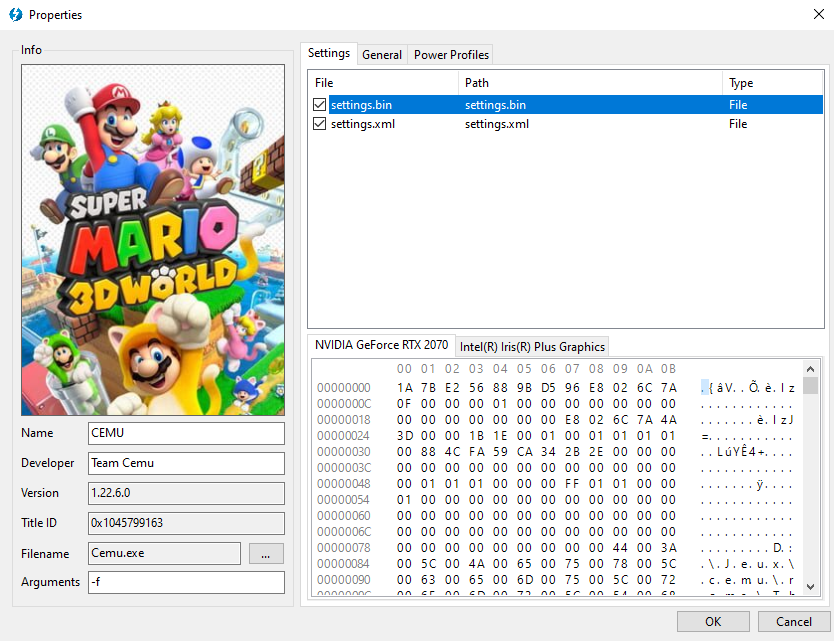
Task: Click the app lightning icon in title bar
Action: pyautogui.click(x=16, y=14)
